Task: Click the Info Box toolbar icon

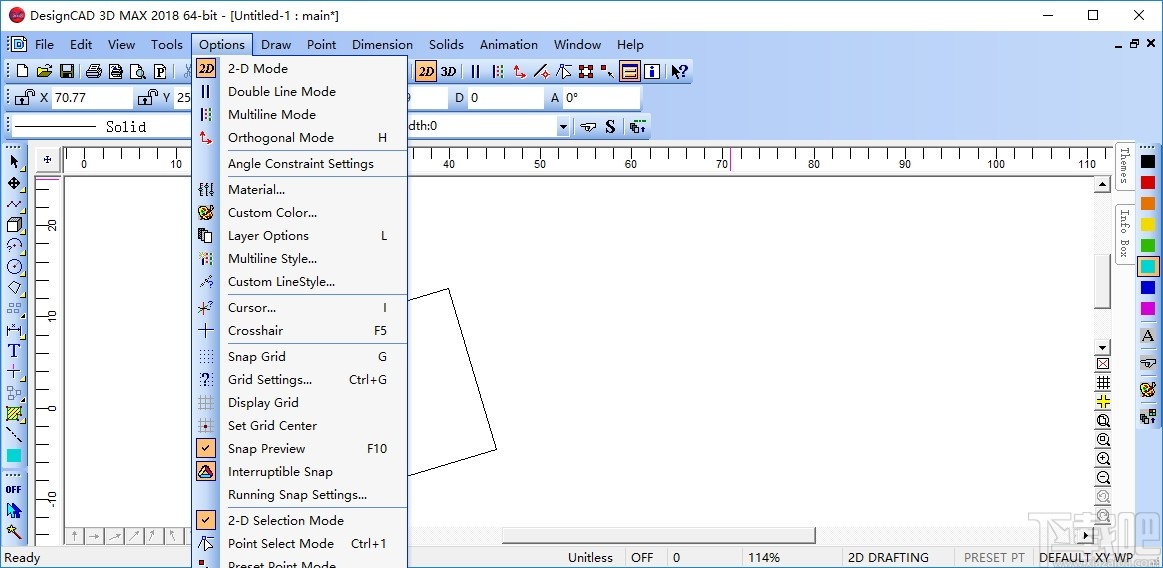Action: (x=652, y=71)
